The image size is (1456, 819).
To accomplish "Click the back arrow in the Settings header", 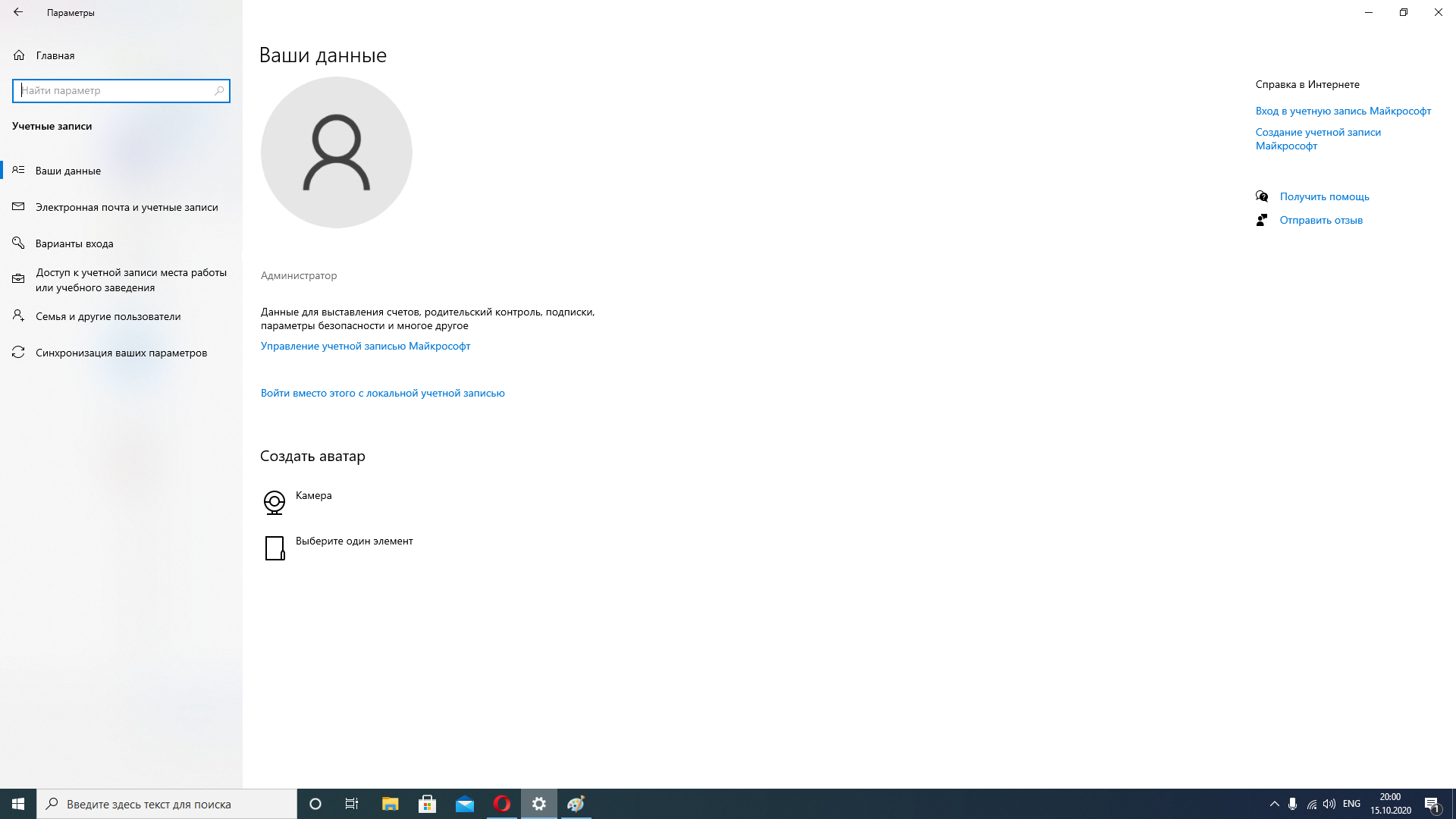I will pyautogui.click(x=18, y=12).
